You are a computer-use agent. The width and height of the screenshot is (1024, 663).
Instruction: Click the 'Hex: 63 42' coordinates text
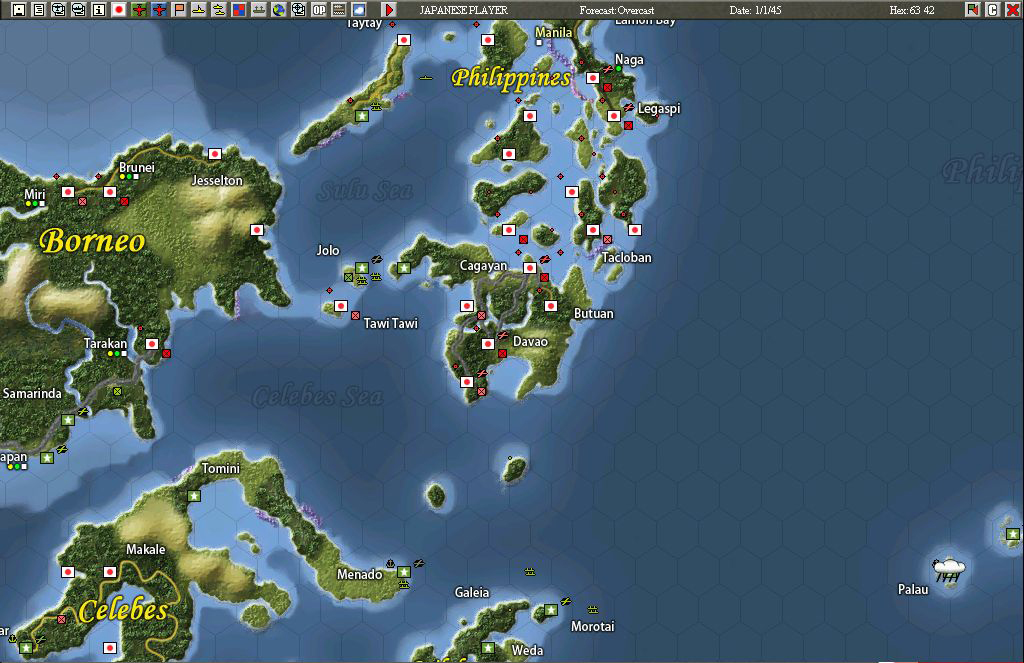click(x=912, y=10)
